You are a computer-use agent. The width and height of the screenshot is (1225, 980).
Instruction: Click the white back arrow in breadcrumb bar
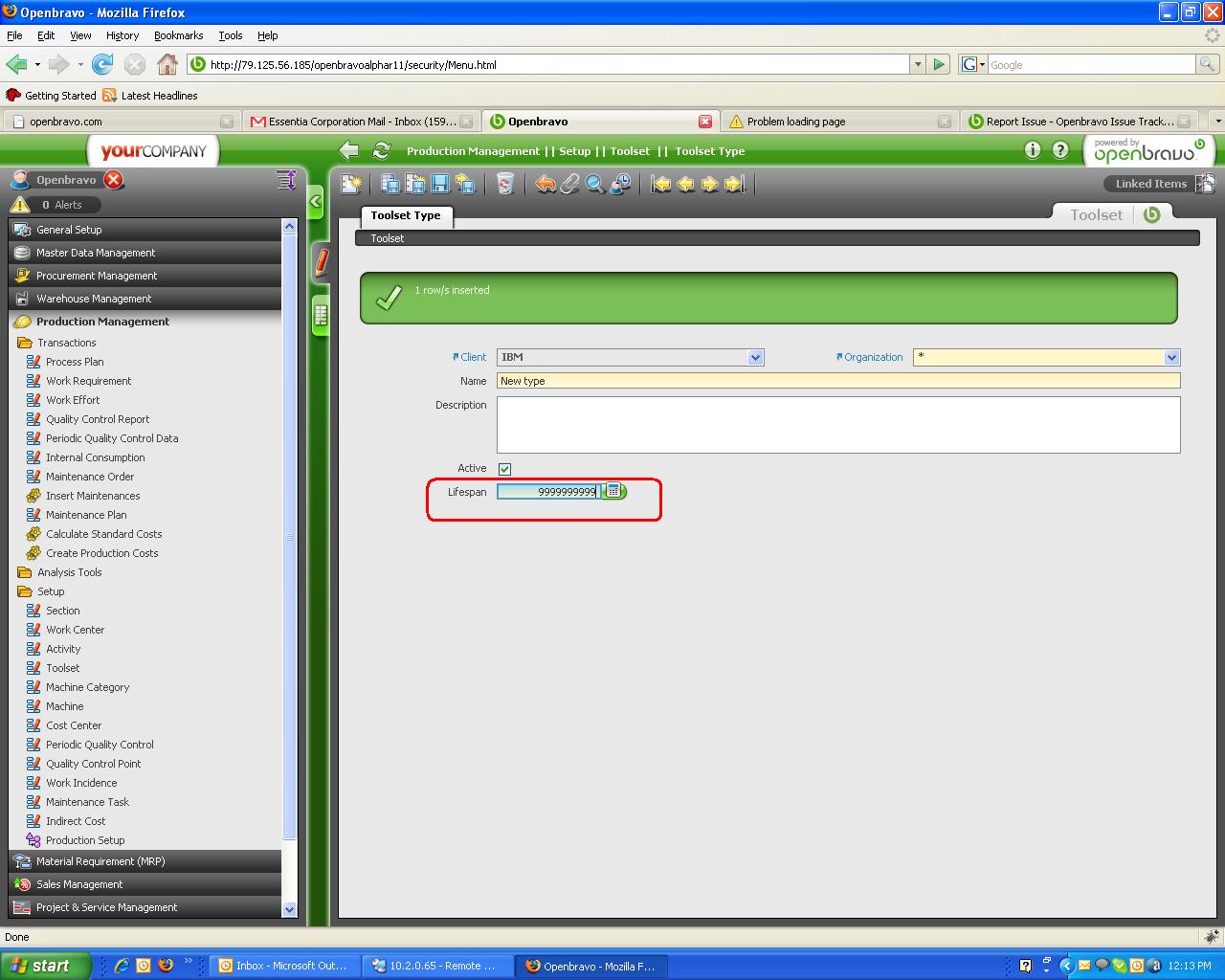click(x=349, y=150)
